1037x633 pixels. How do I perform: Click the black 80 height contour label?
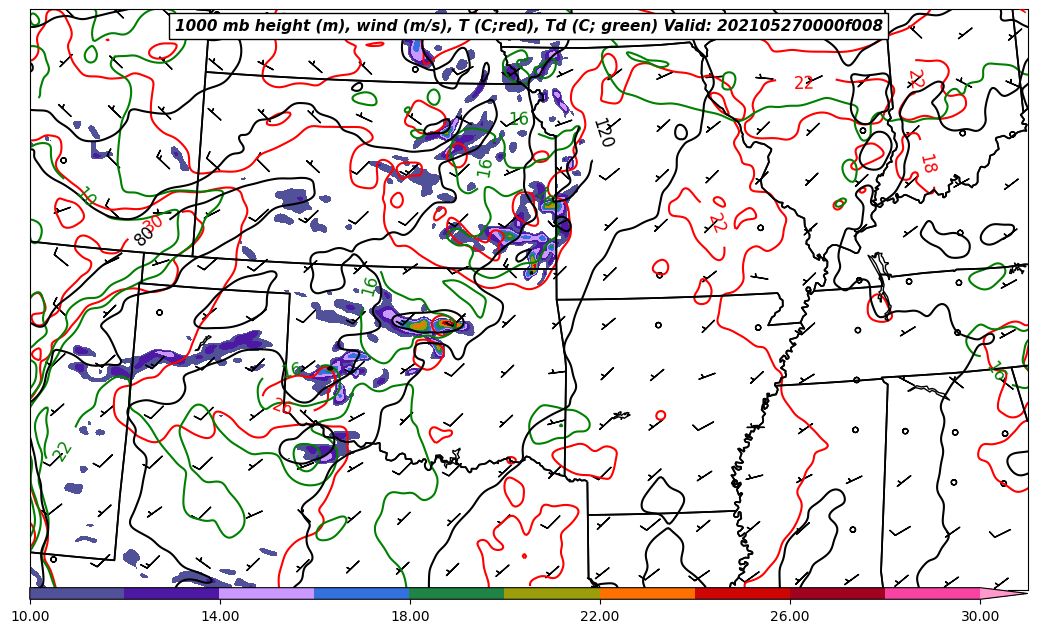coord(143,237)
